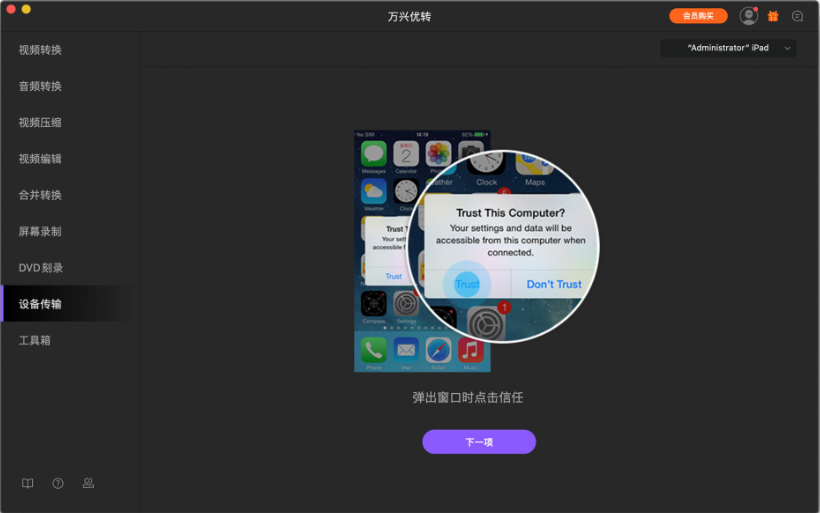Open 合并转换 sidebar item
Viewport: 820px width, 513px height.
[x=40, y=195]
